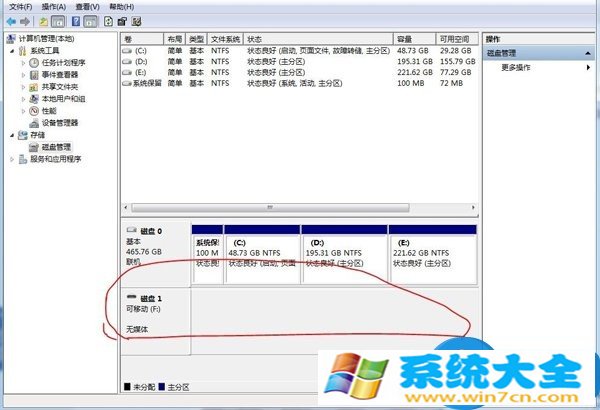Click the 事件查看器 icon
600x410 pixels.
point(34,75)
